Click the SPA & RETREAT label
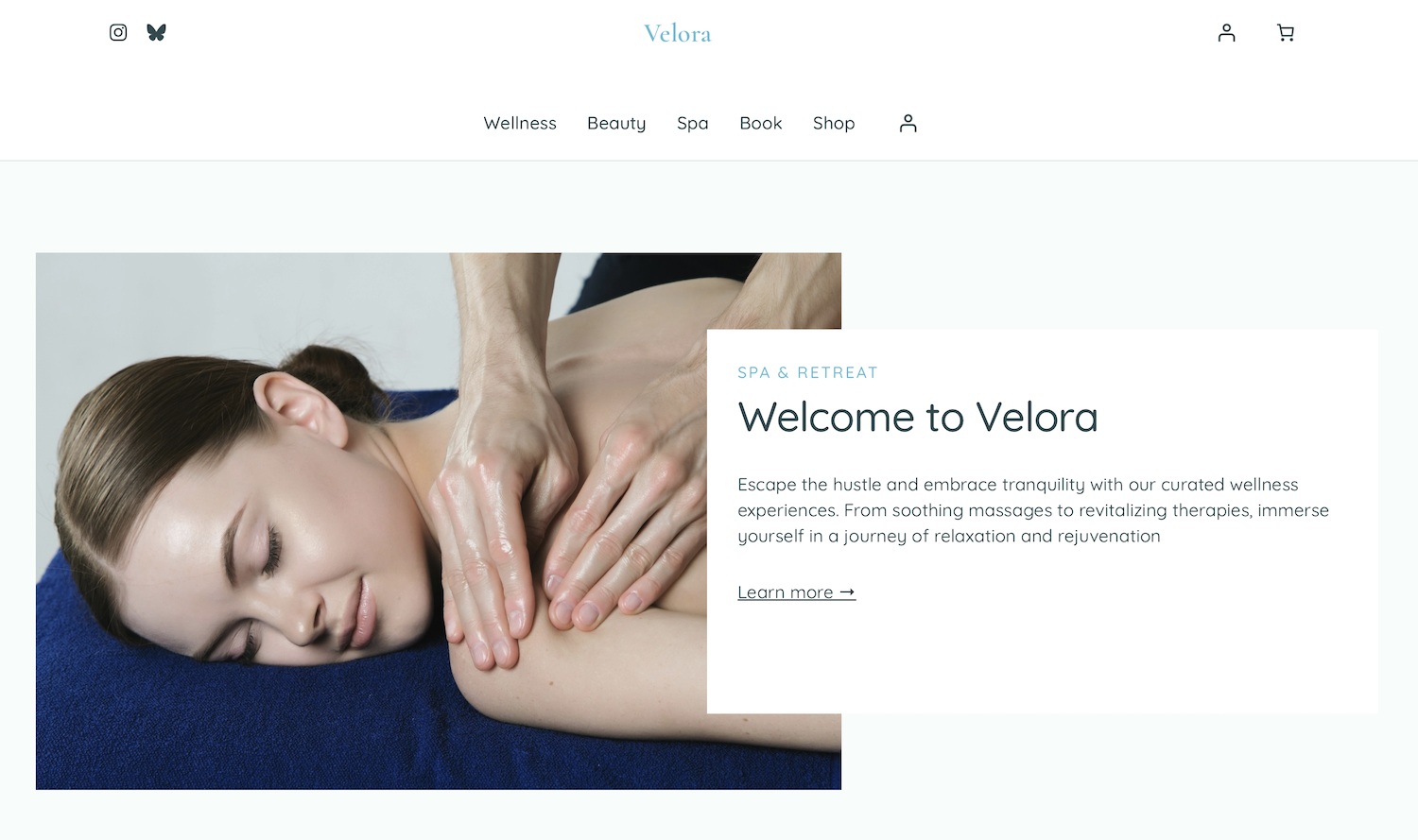Screen dimensions: 1418x840 [807, 372]
